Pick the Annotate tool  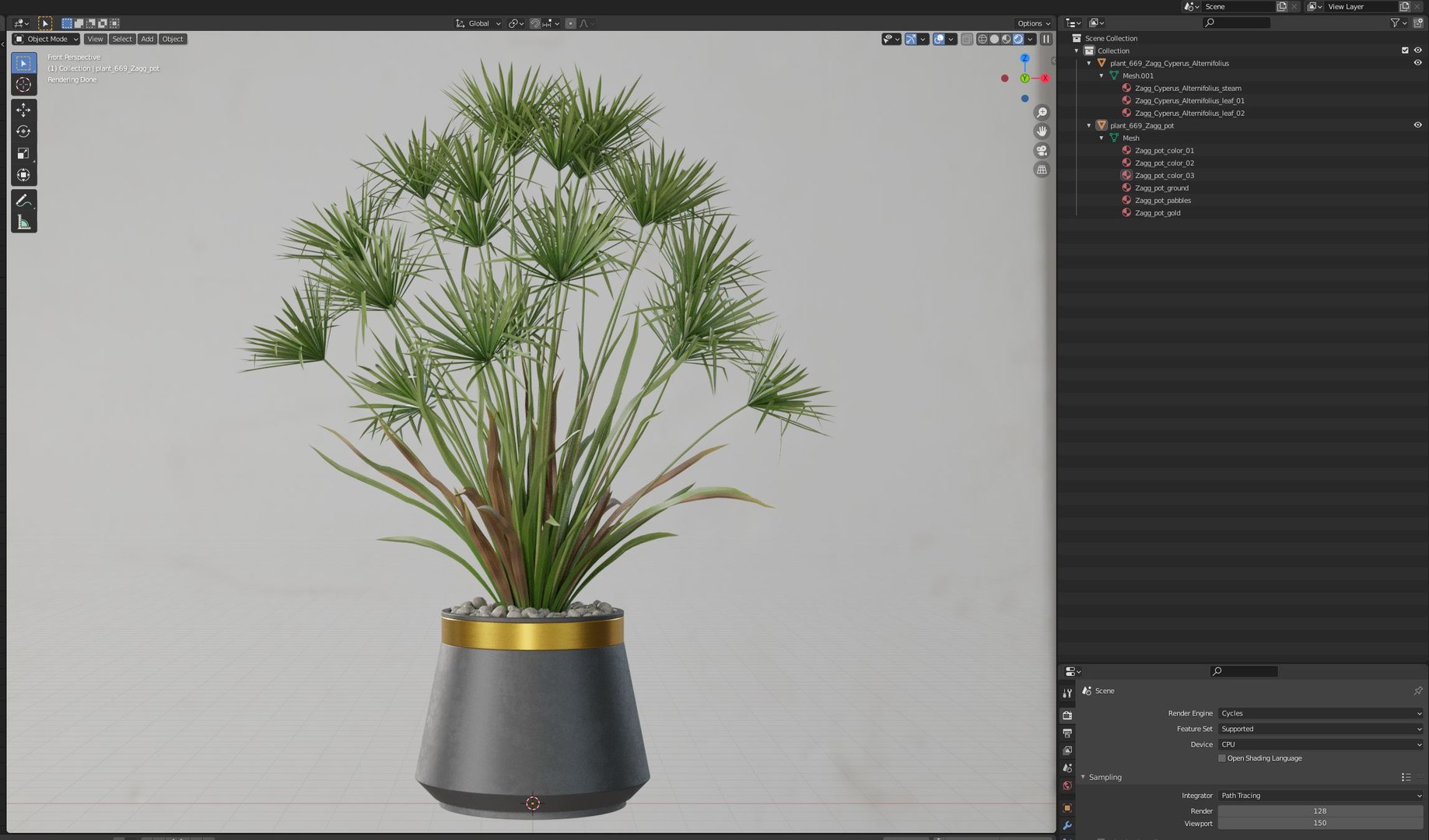click(23, 201)
